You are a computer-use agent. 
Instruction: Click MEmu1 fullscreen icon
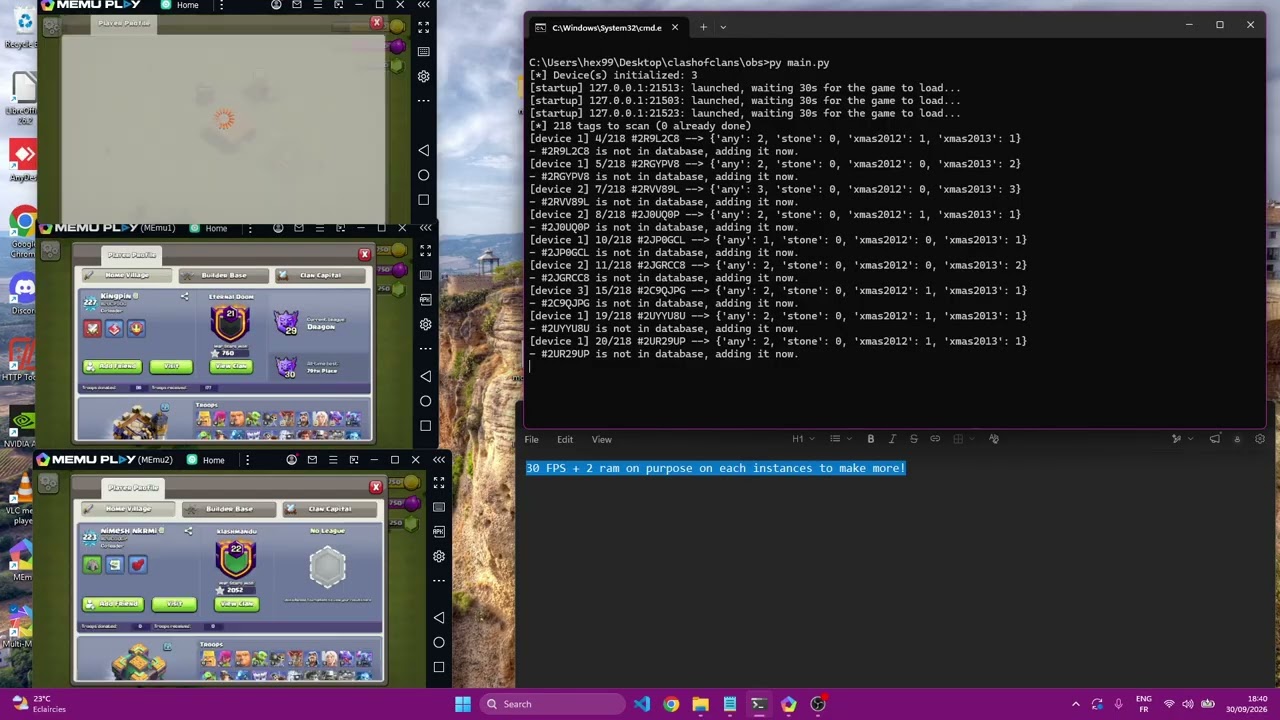(425, 251)
